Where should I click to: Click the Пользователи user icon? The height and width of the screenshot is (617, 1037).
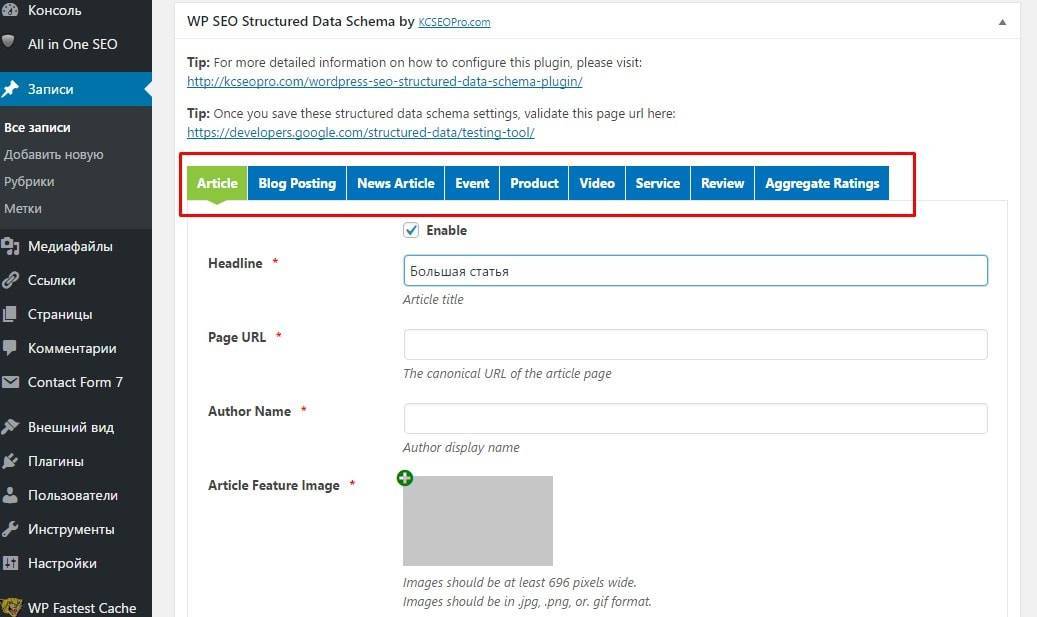9,495
